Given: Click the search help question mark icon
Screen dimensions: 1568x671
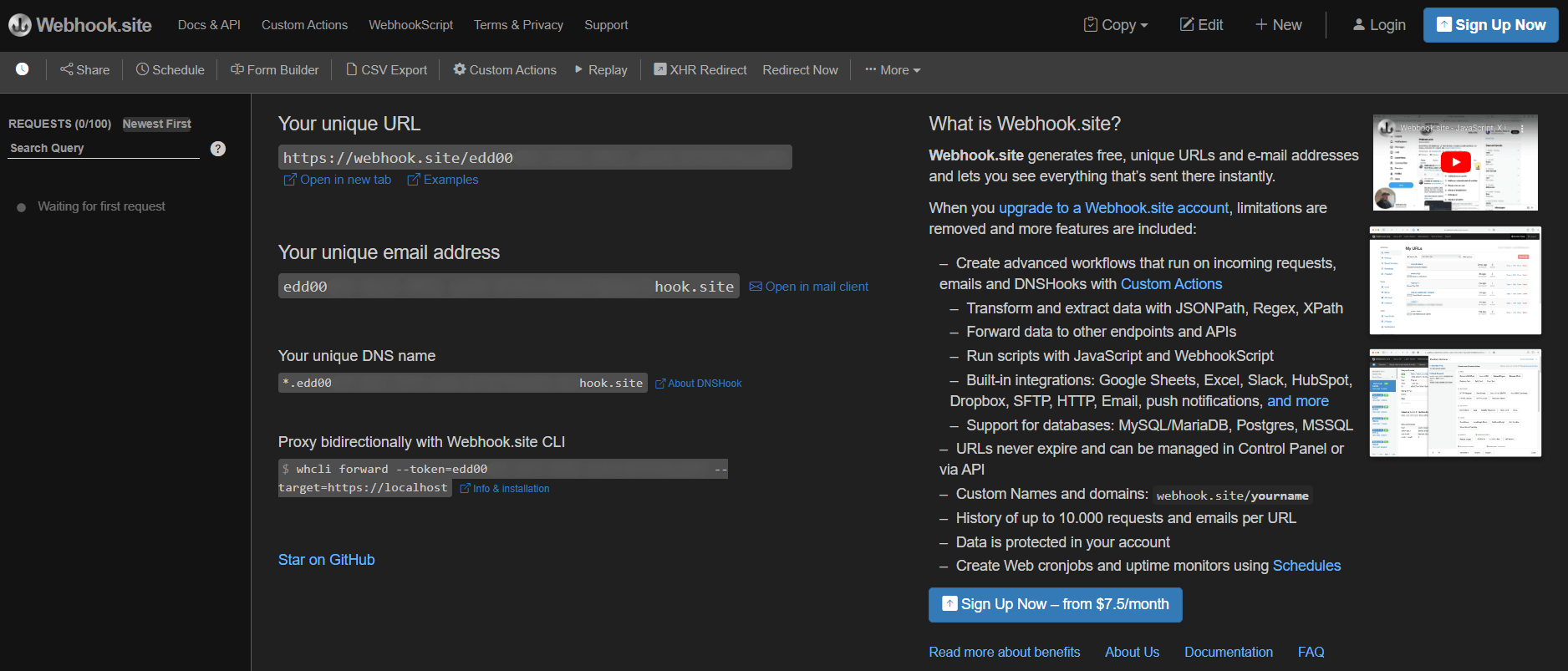Looking at the screenshot, I should 218,149.
